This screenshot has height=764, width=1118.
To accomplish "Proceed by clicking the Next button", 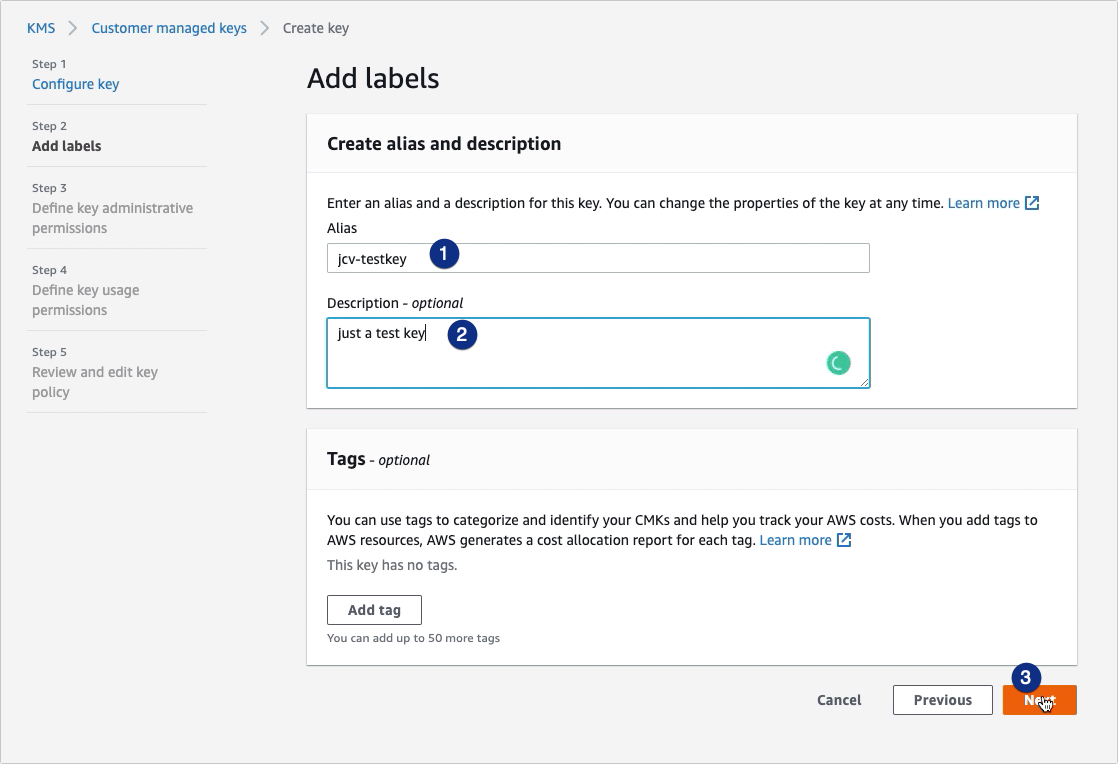I will [x=1039, y=700].
